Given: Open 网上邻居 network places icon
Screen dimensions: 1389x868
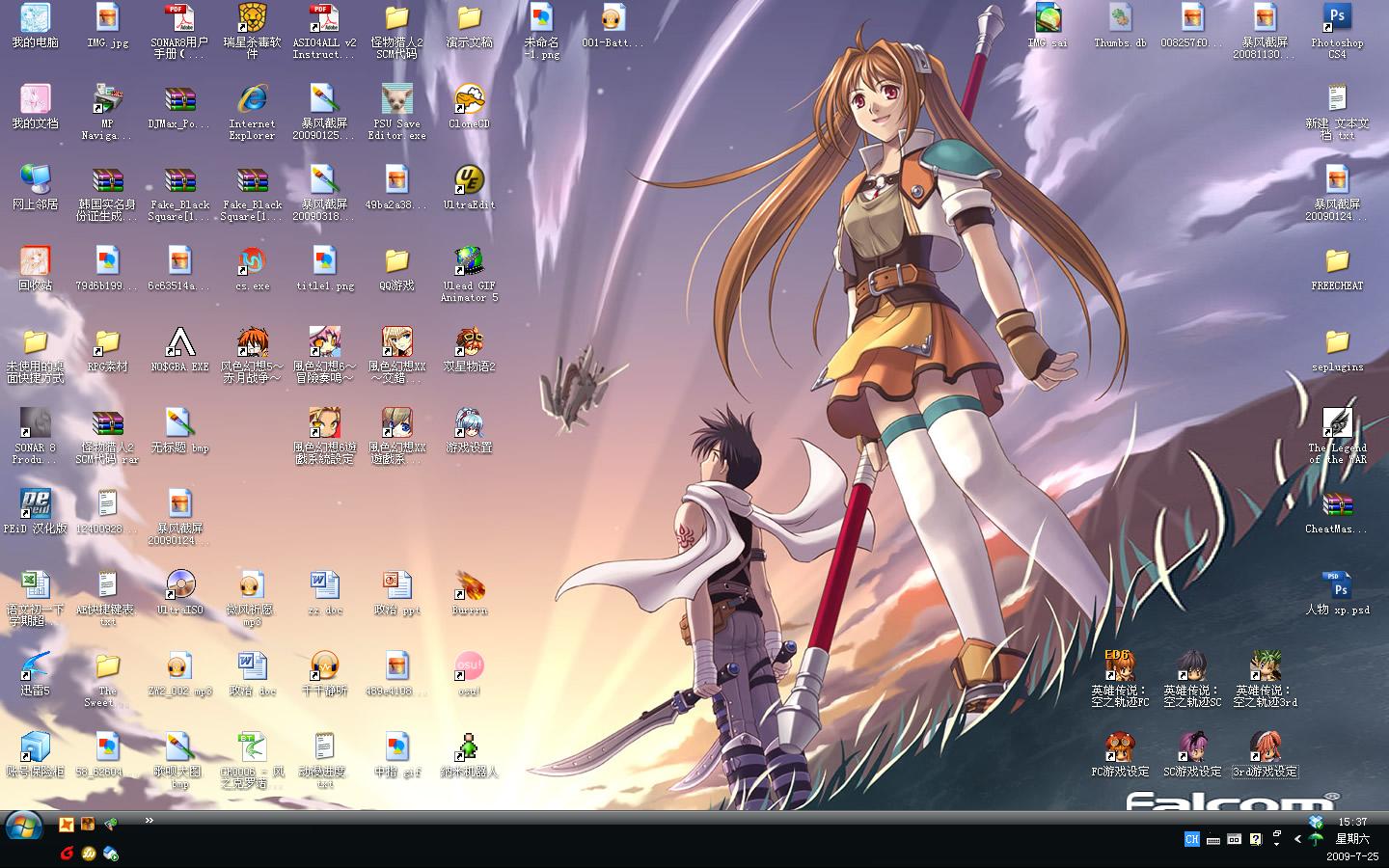Looking at the screenshot, I should tap(35, 188).
